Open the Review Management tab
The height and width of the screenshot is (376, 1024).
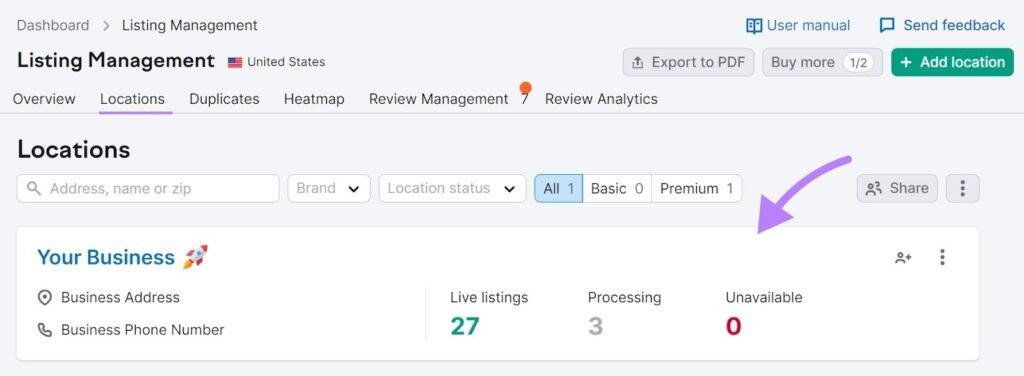(438, 99)
